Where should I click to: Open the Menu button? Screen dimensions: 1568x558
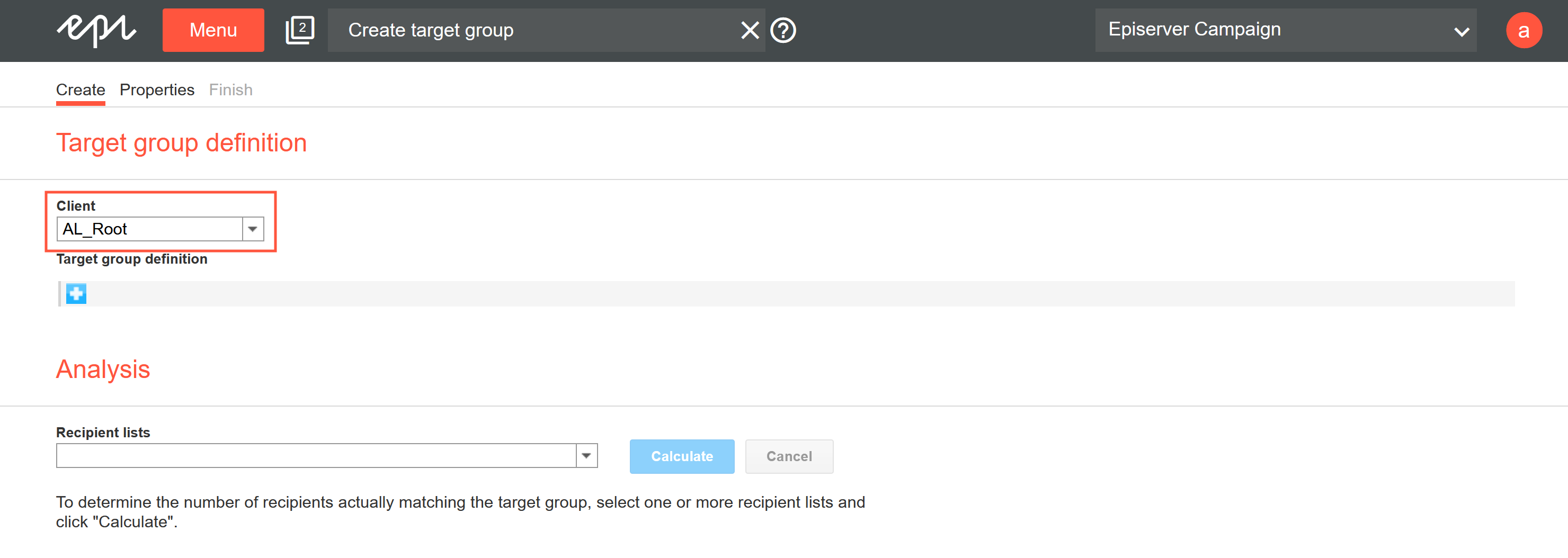pos(213,30)
